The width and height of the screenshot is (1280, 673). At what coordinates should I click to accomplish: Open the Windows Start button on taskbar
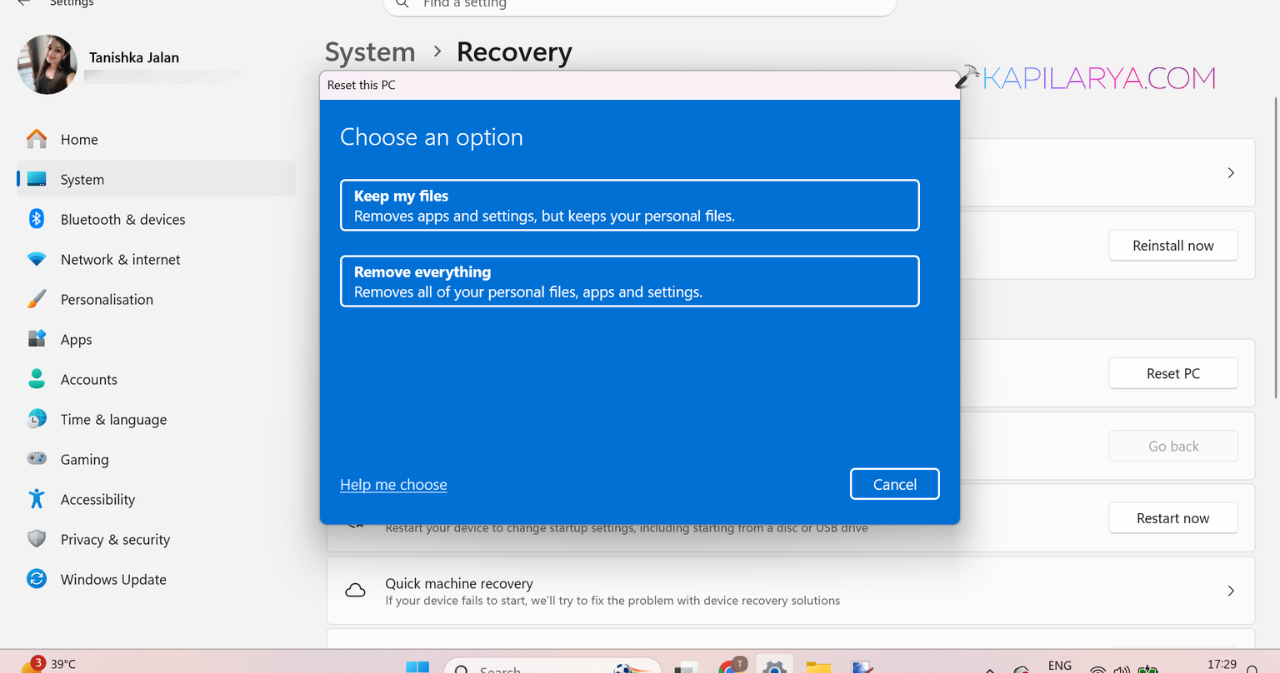click(418, 666)
